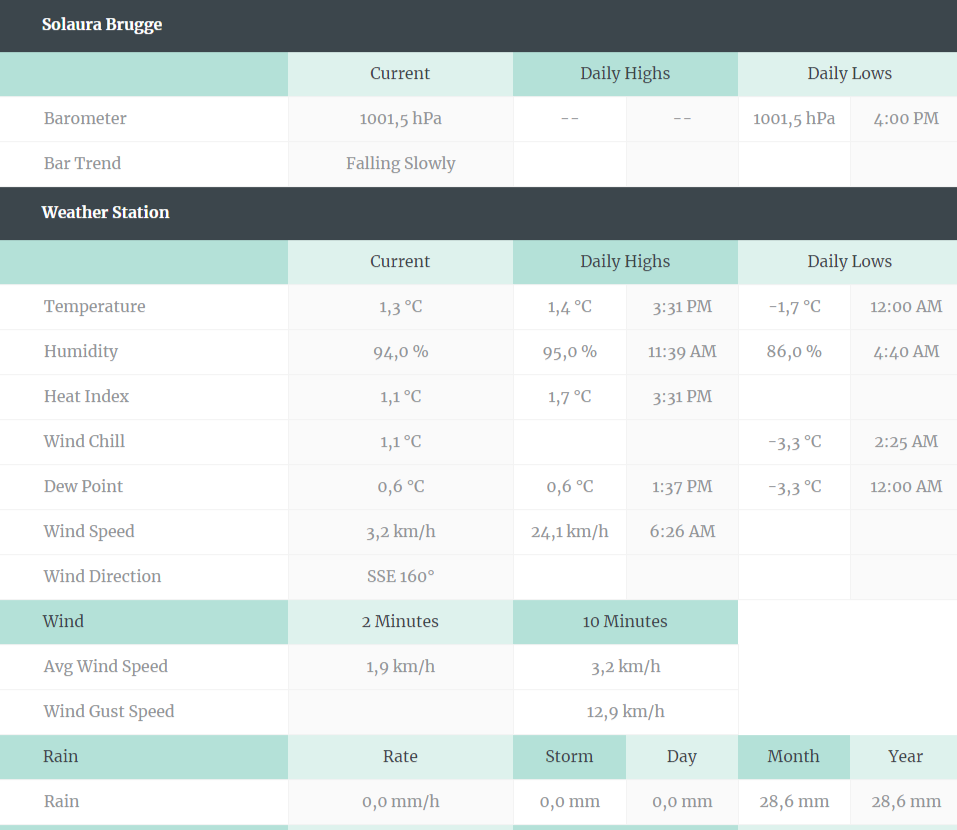Click the current barometer value 1001,5 hPa
This screenshot has height=830, width=957.
pyautogui.click(x=400, y=118)
